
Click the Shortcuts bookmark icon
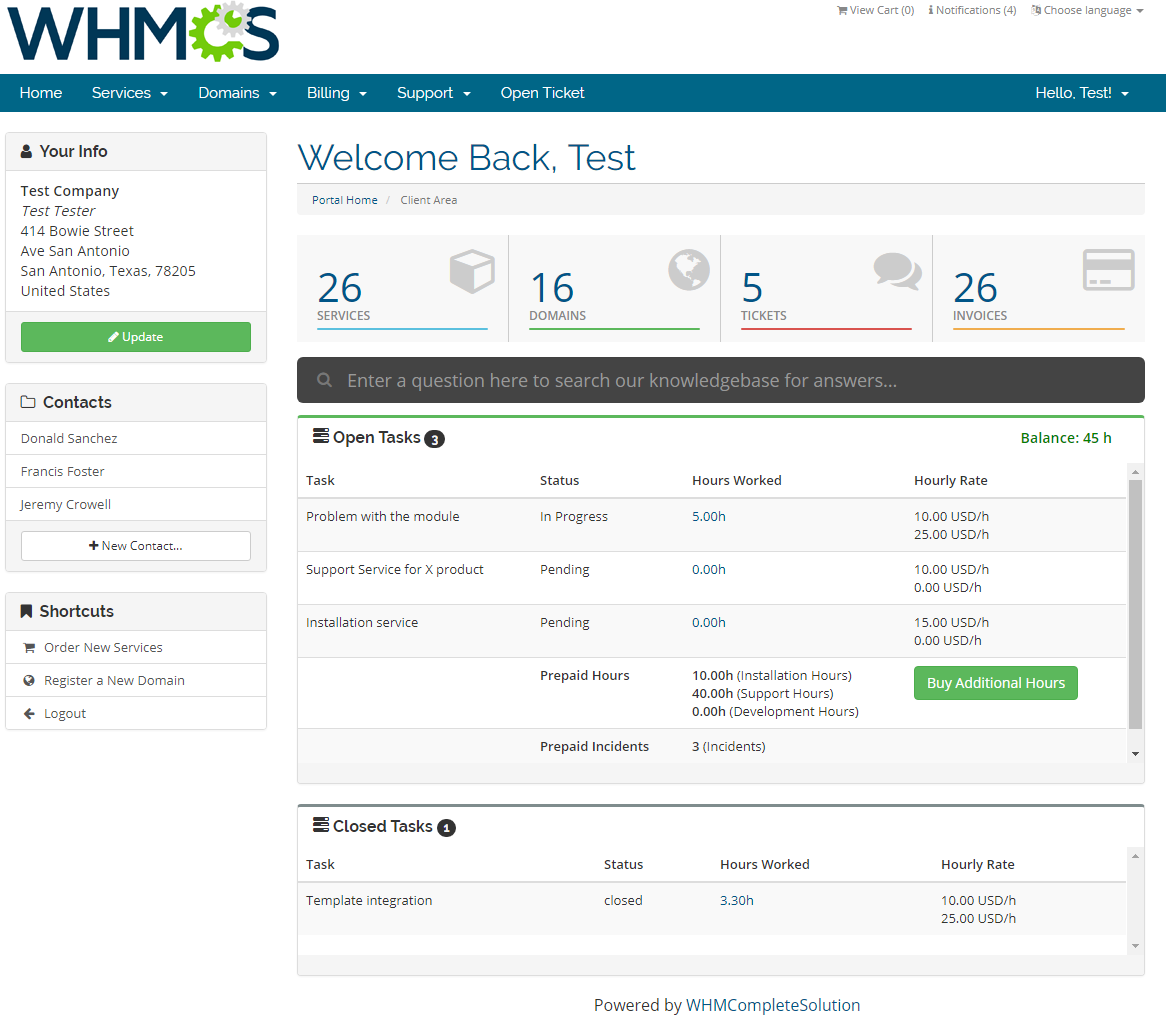[x=25, y=611]
